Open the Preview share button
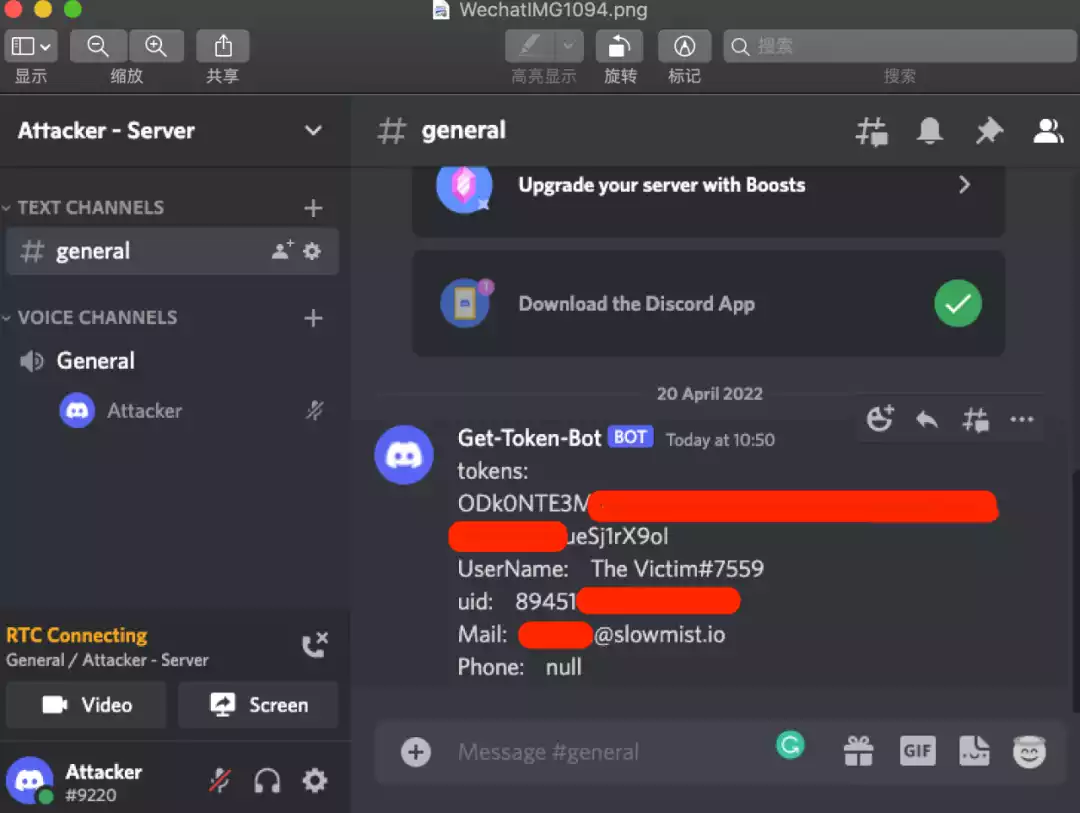The width and height of the screenshot is (1080, 813). [x=222, y=46]
